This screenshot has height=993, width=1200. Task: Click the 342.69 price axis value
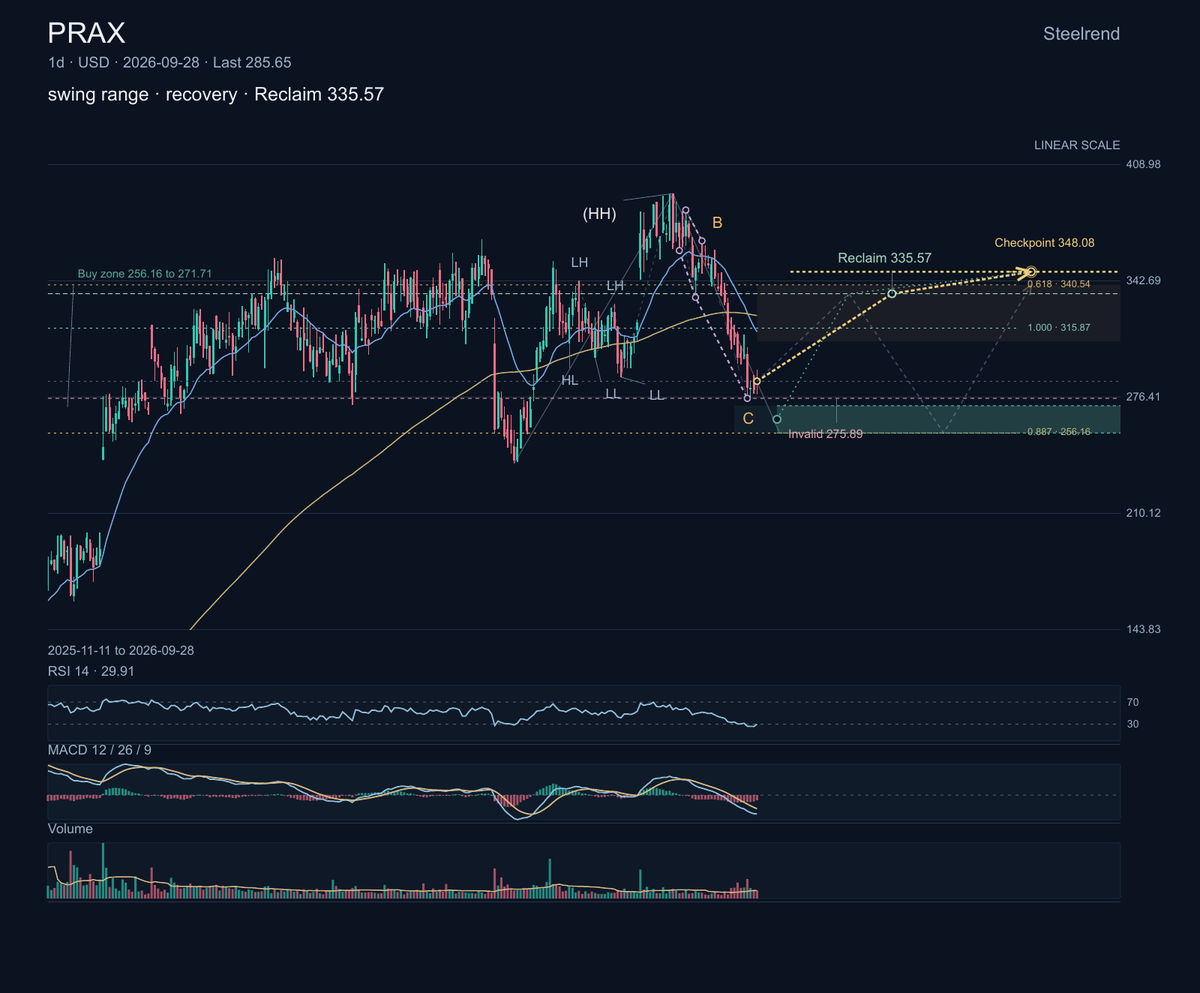[x=1143, y=281]
